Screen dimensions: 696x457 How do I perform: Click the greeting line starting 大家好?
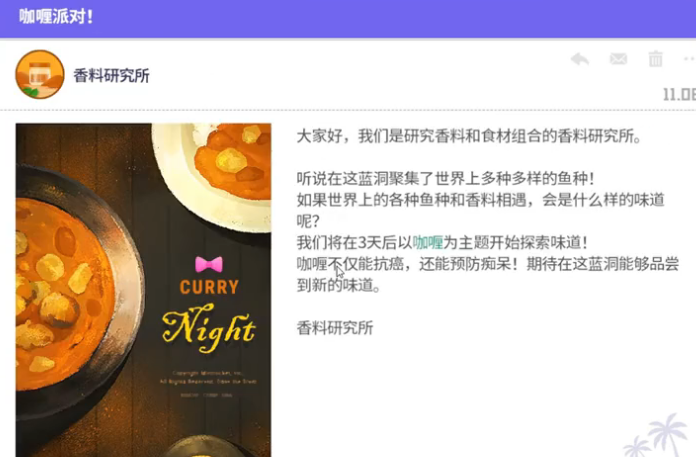[469, 136]
